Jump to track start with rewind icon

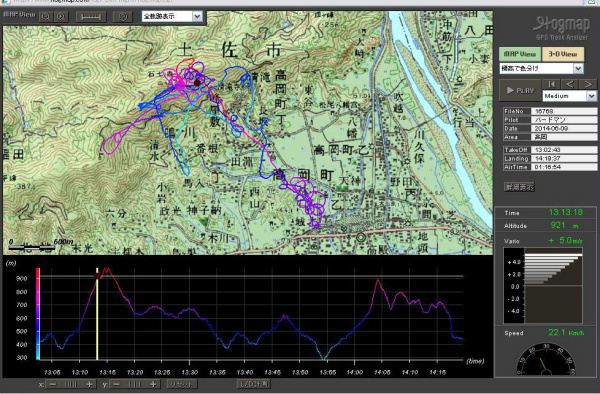coord(551,84)
